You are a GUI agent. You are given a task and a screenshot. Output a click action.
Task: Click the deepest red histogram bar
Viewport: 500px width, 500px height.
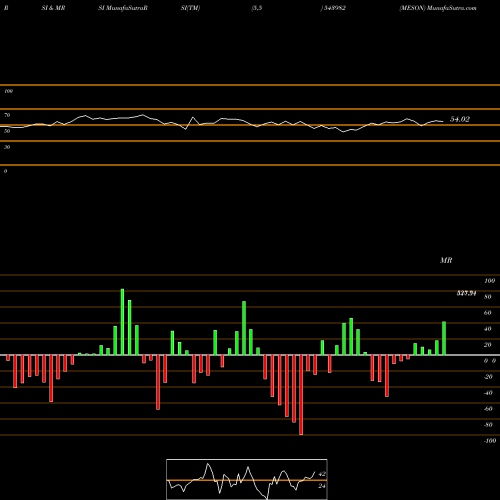(301, 395)
